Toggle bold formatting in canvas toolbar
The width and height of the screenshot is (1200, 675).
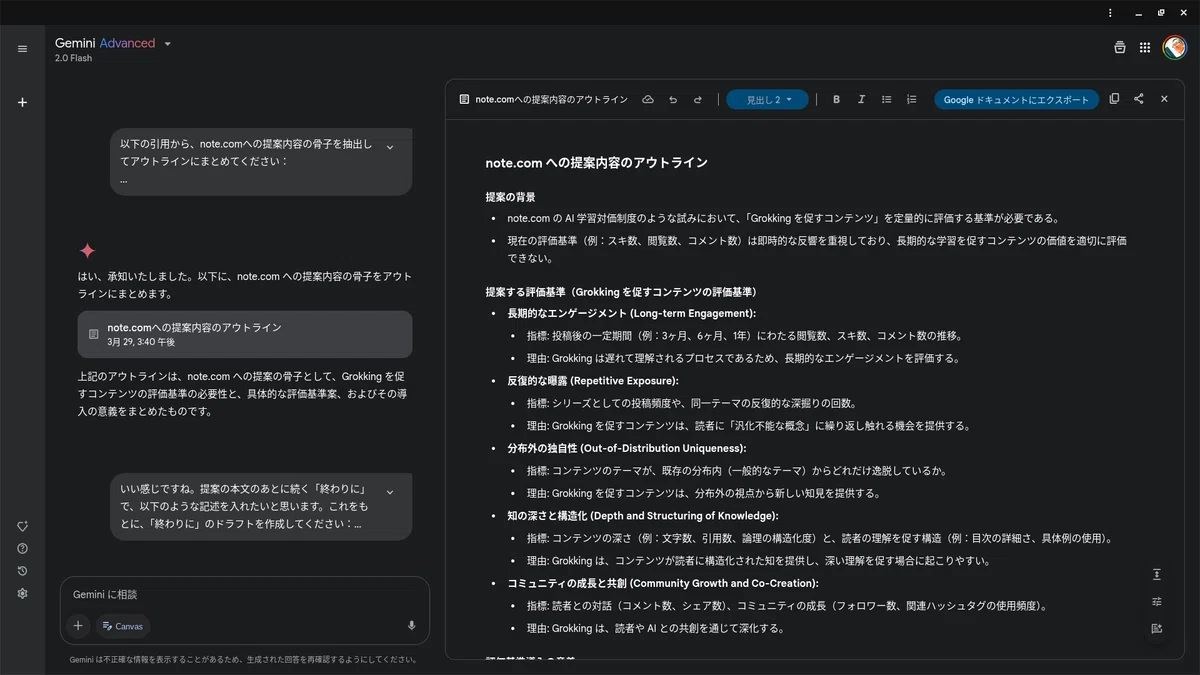(x=836, y=99)
